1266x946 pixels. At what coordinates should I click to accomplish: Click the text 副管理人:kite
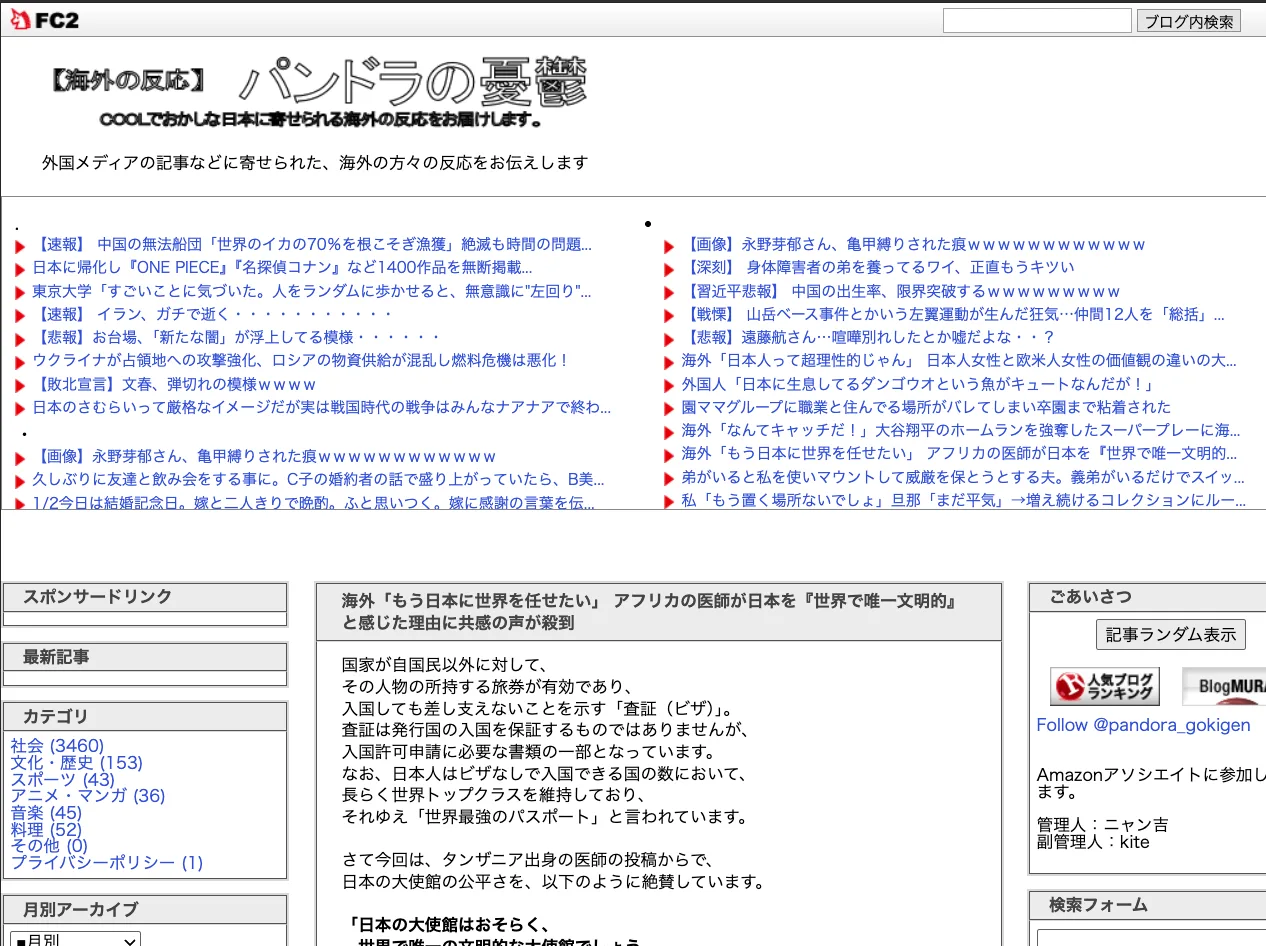click(x=1093, y=842)
